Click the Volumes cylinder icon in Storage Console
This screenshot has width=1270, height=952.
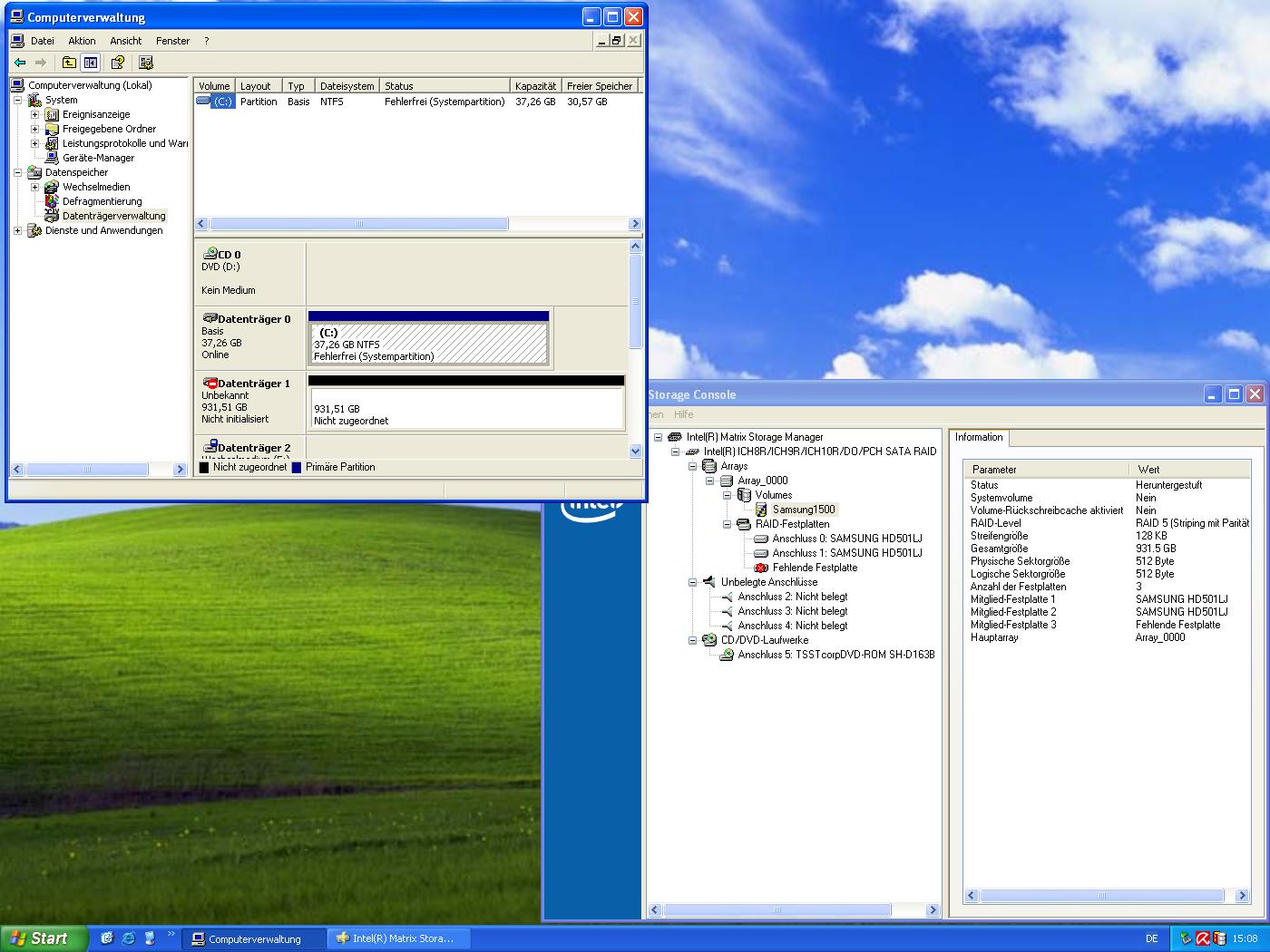coord(744,495)
